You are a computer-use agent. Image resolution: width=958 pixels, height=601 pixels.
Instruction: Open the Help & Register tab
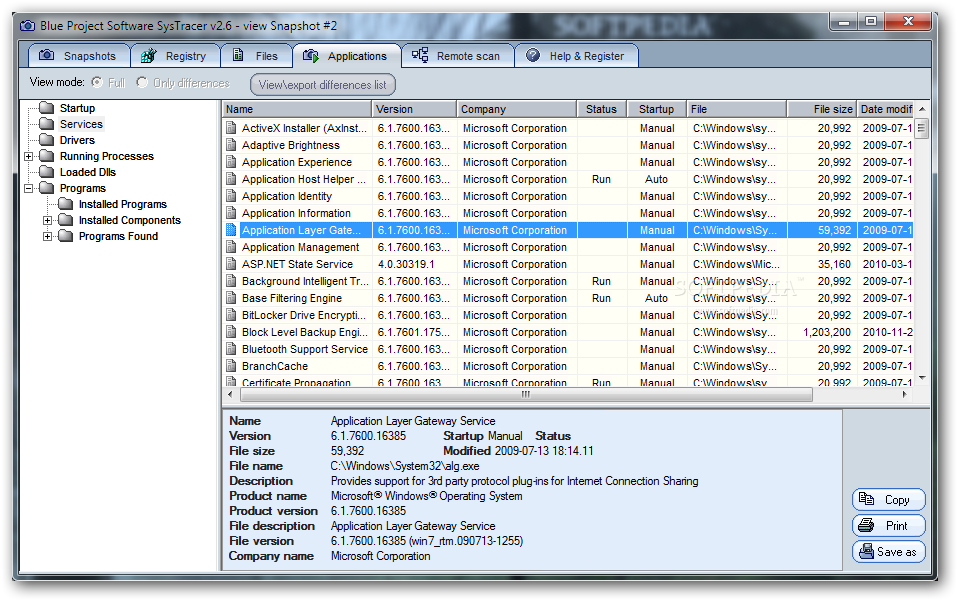coord(576,56)
